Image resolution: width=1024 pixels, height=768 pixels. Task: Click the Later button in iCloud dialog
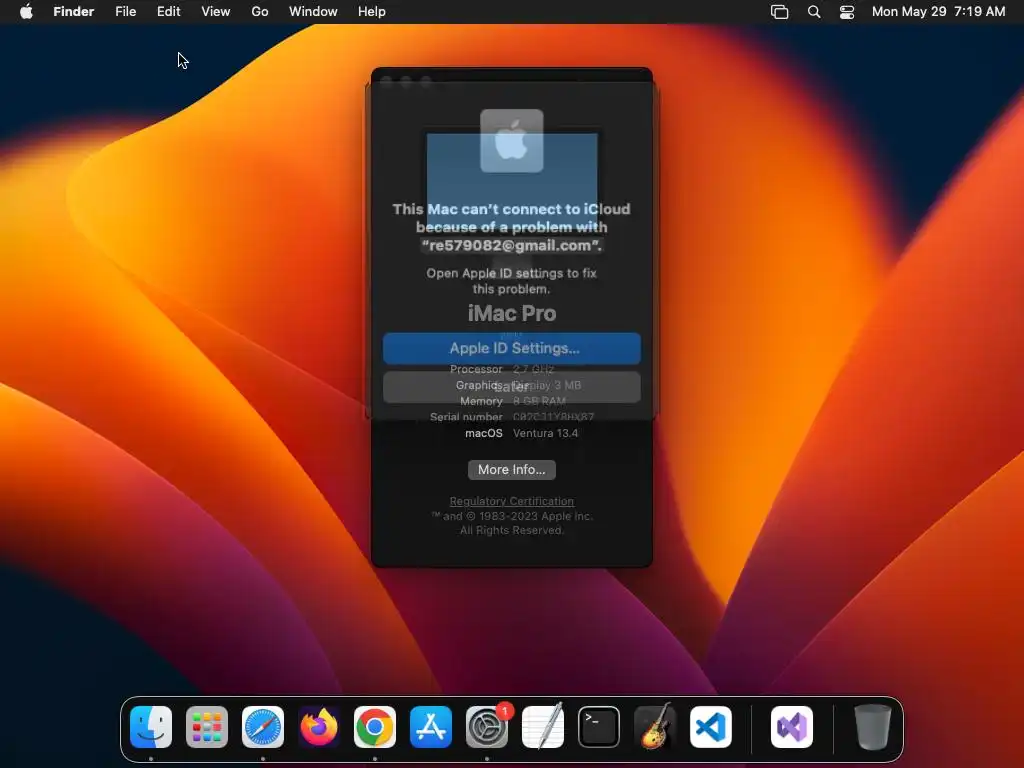coord(512,387)
